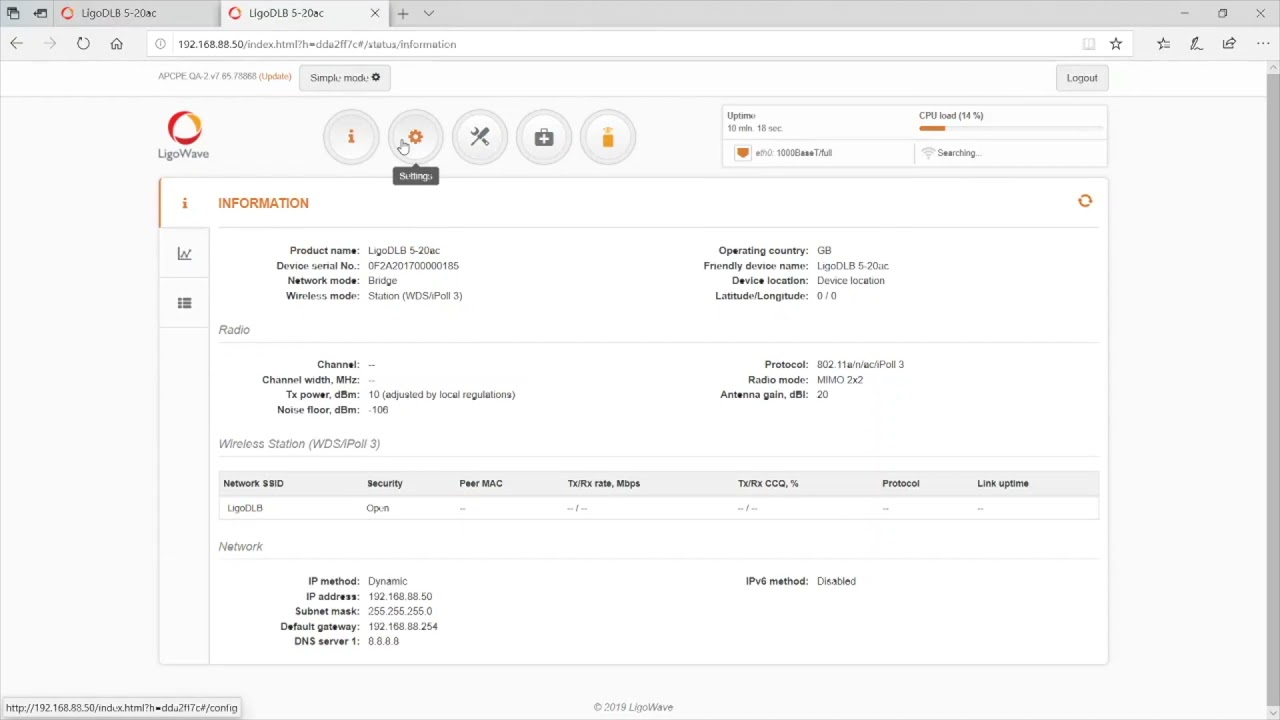
Task: Show the tabs you've set aside icon
Action: 13,14
